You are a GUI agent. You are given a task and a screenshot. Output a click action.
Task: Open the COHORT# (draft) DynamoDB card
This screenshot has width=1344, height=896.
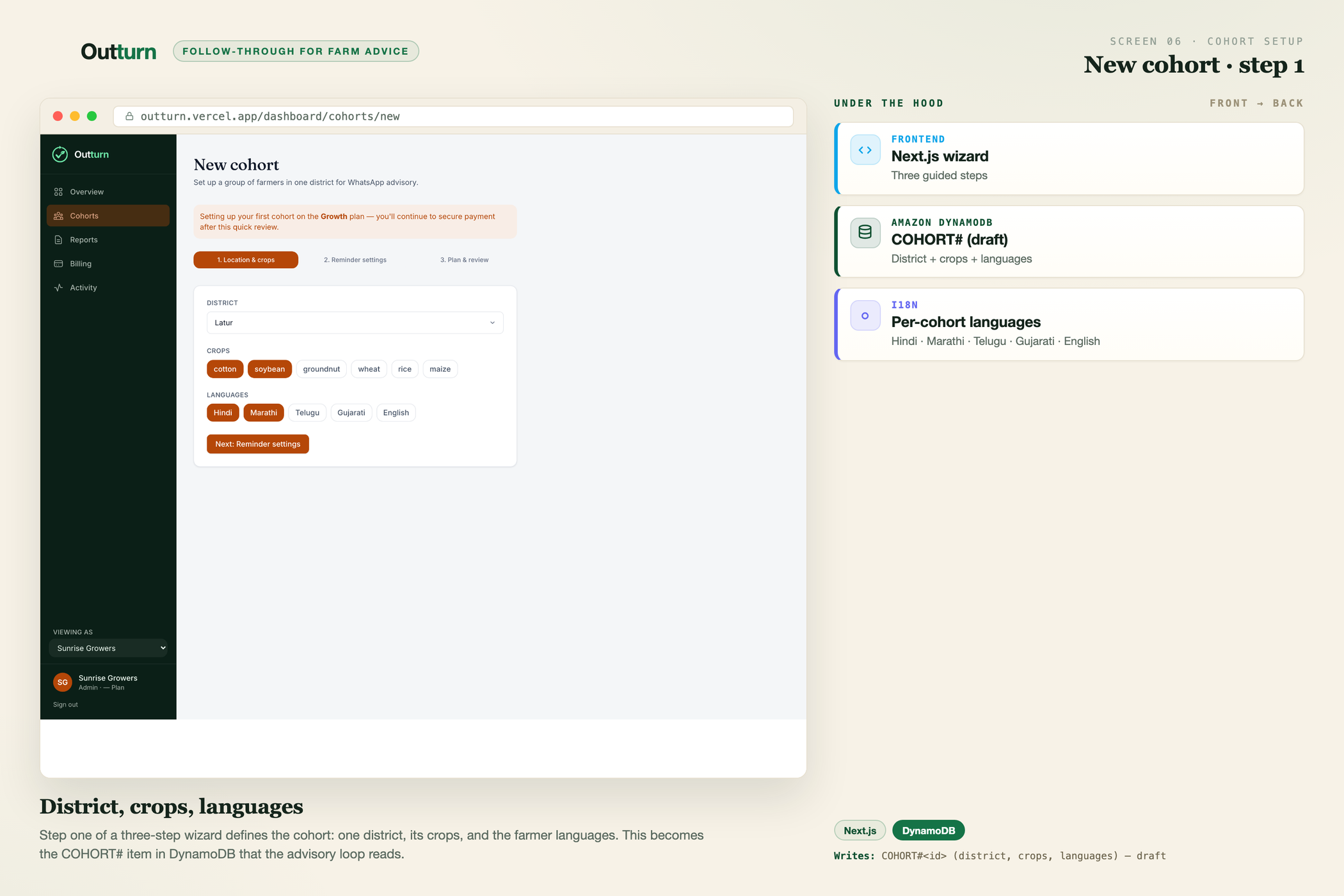click(1069, 241)
